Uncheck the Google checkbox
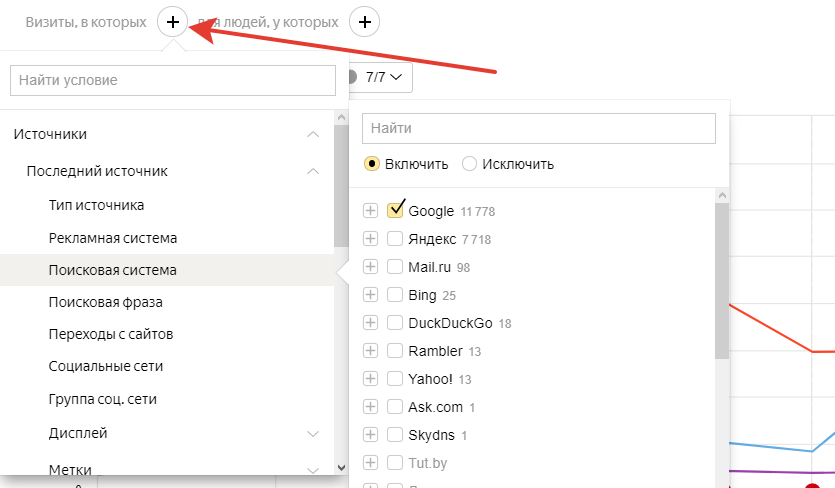This screenshot has width=835, height=488. 395,210
